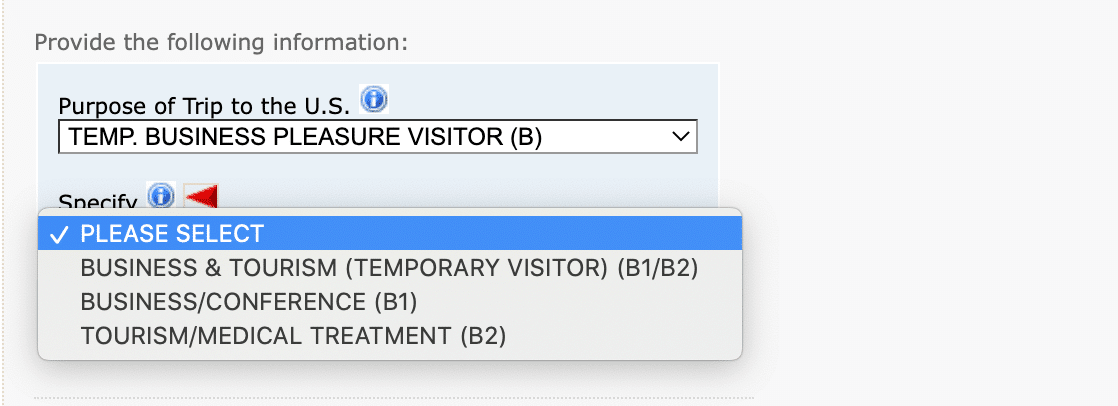Click the 'Provide the following information:' heading
This screenshot has height=406, width=1118.
222,43
